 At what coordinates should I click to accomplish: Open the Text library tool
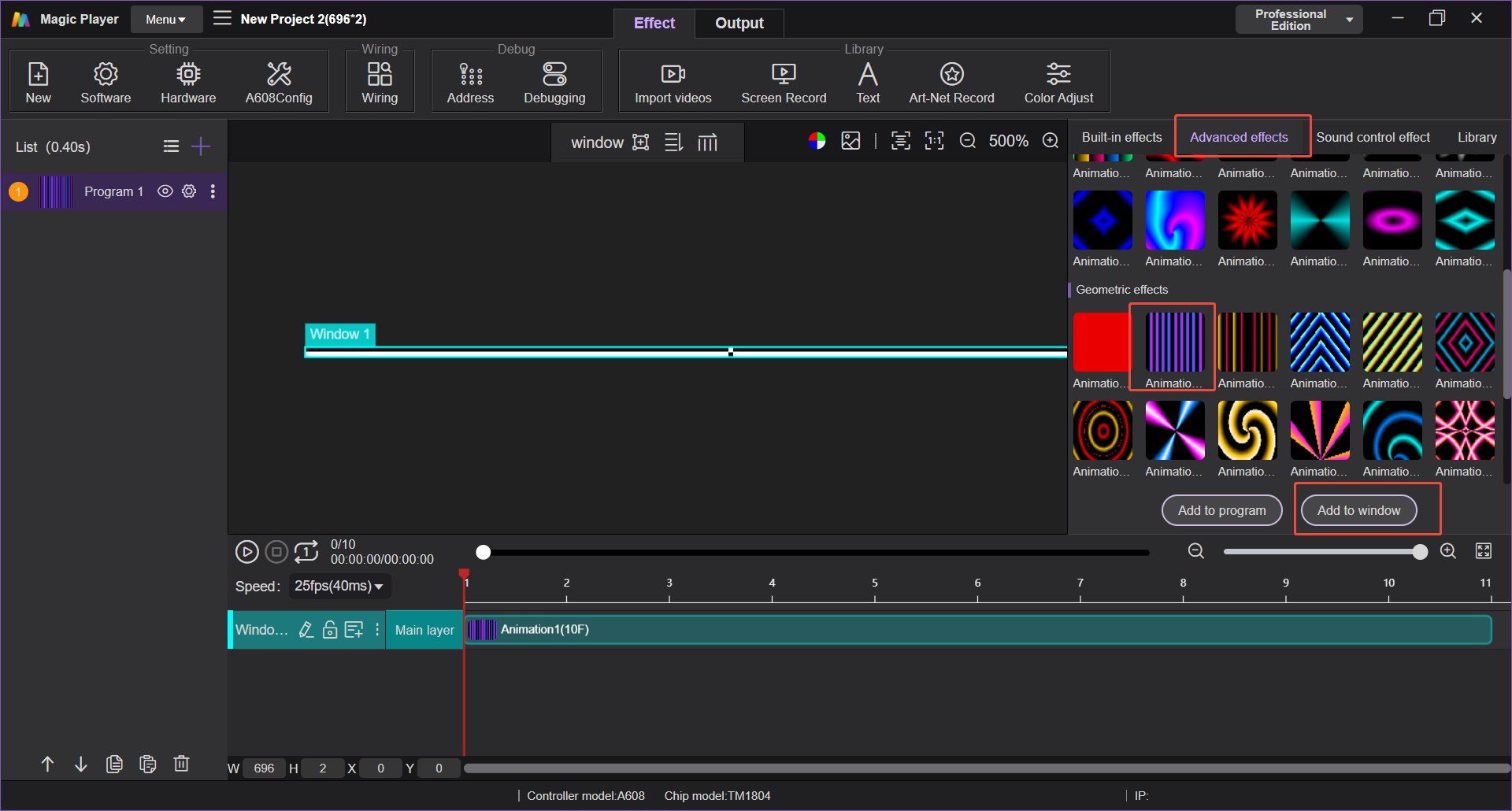tap(868, 82)
